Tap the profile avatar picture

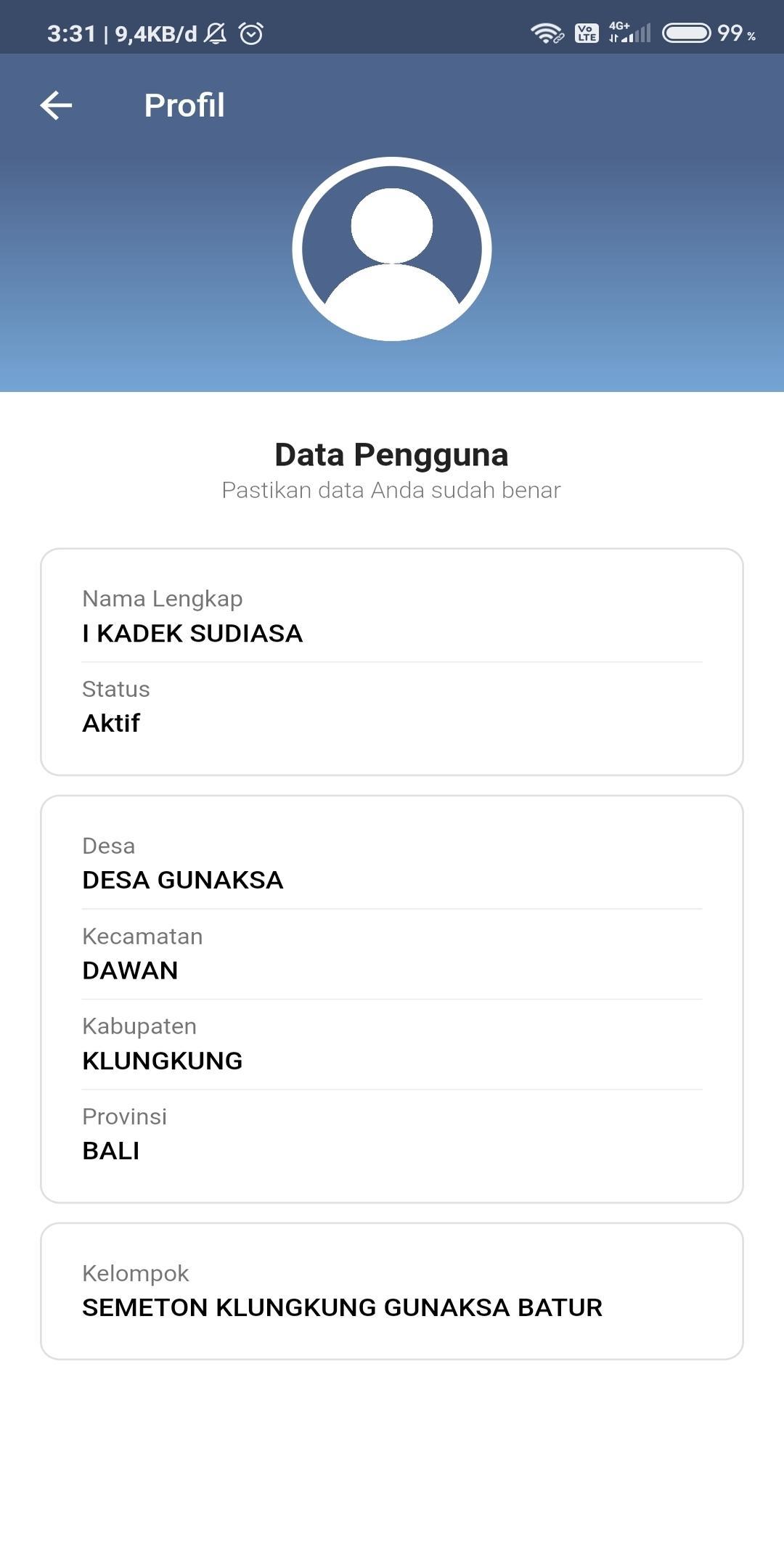[392, 249]
